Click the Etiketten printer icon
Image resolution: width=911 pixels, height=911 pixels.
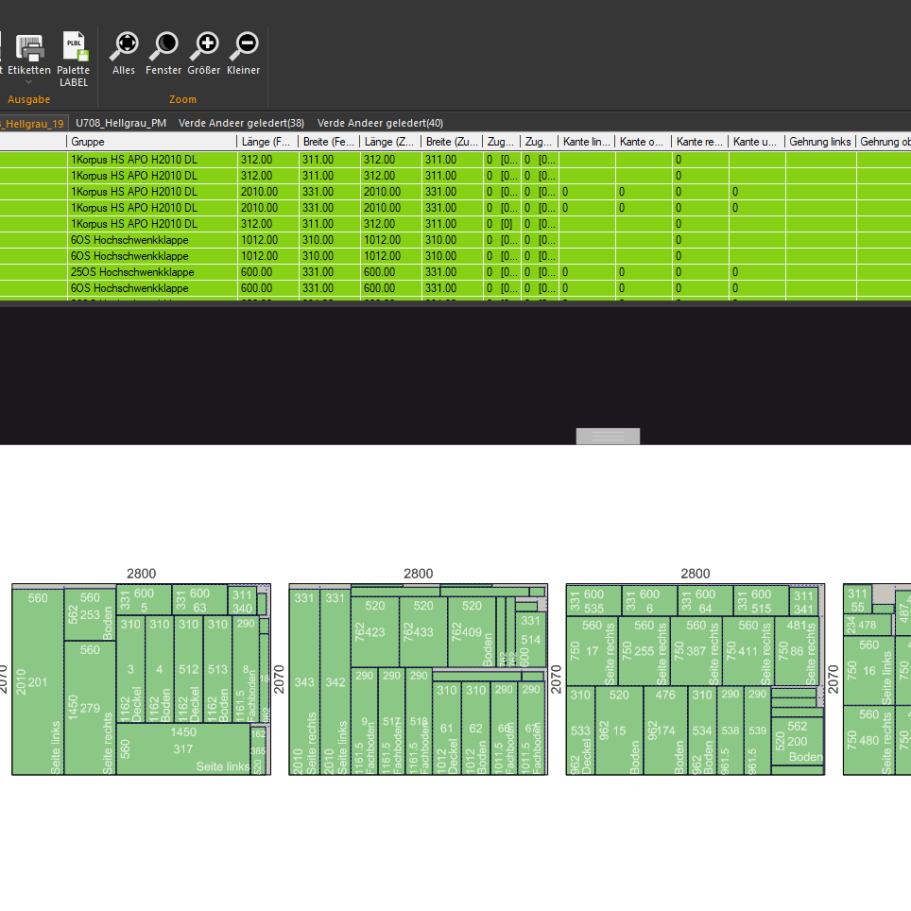(x=31, y=46)
